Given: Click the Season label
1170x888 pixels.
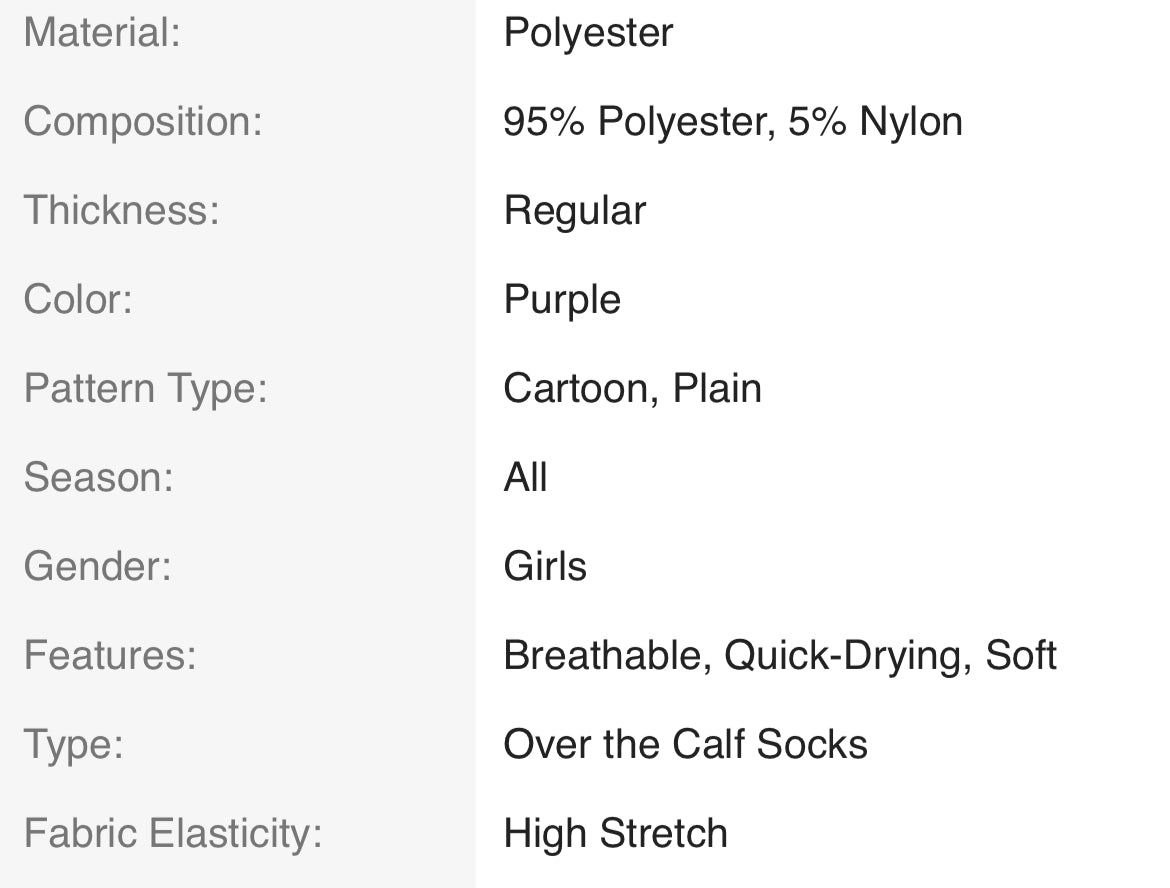Looking at the screenshot, I should pyautogui.click(x=98, y=478).
